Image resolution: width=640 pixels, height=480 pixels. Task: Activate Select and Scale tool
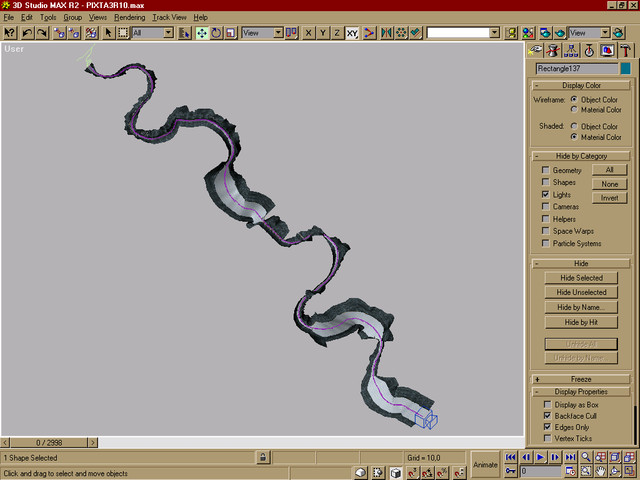pos(231,33)
